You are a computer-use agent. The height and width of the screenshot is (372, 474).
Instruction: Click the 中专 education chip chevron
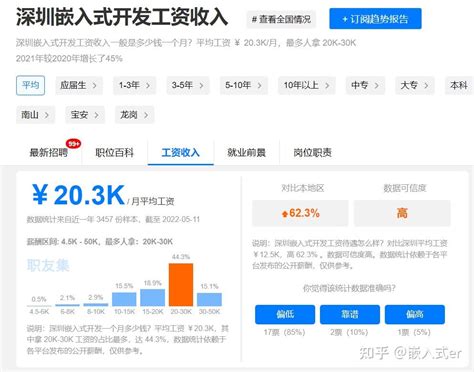click(377, 86)
